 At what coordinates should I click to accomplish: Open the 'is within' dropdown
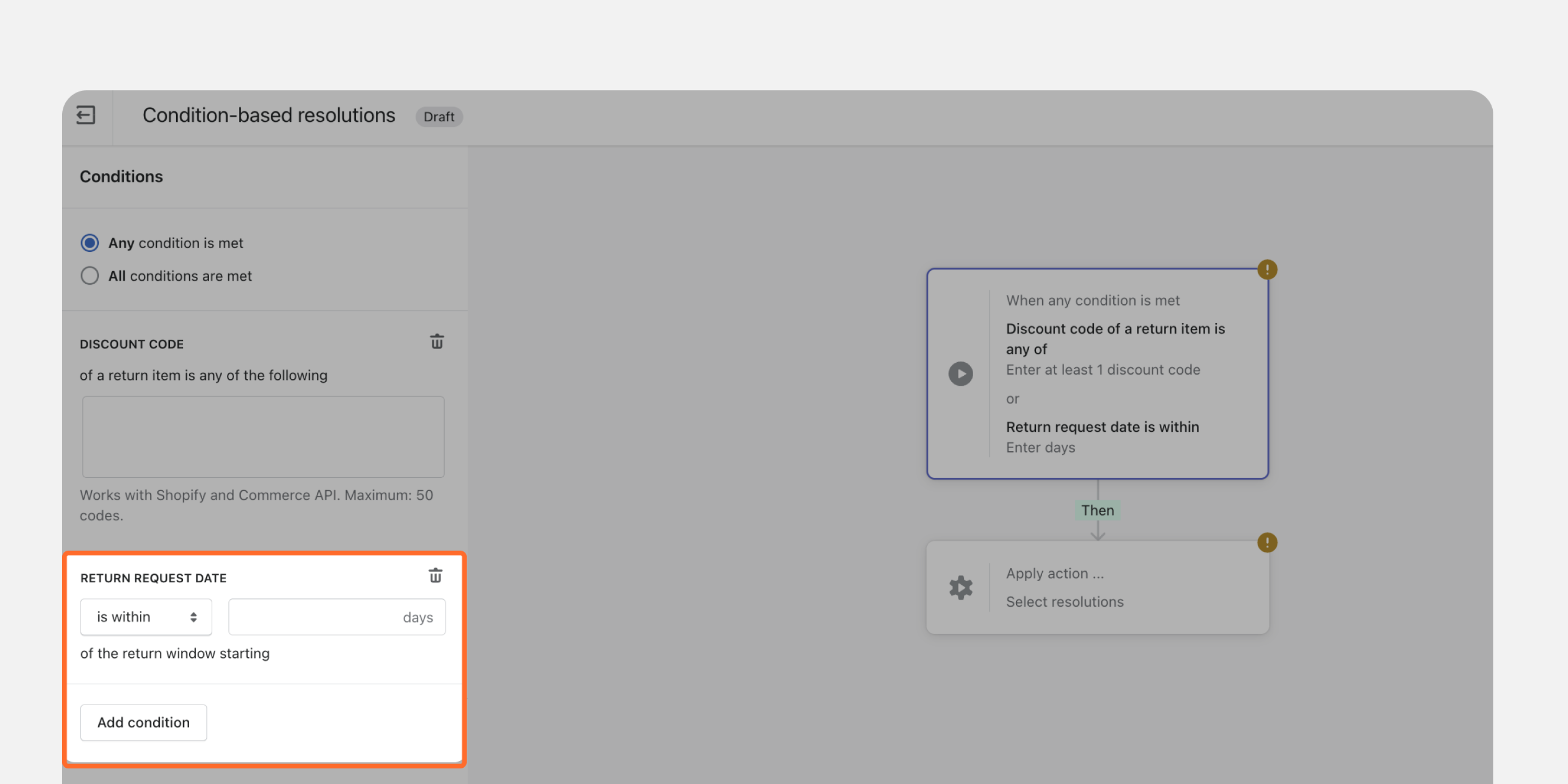click(x=146, y=617)
